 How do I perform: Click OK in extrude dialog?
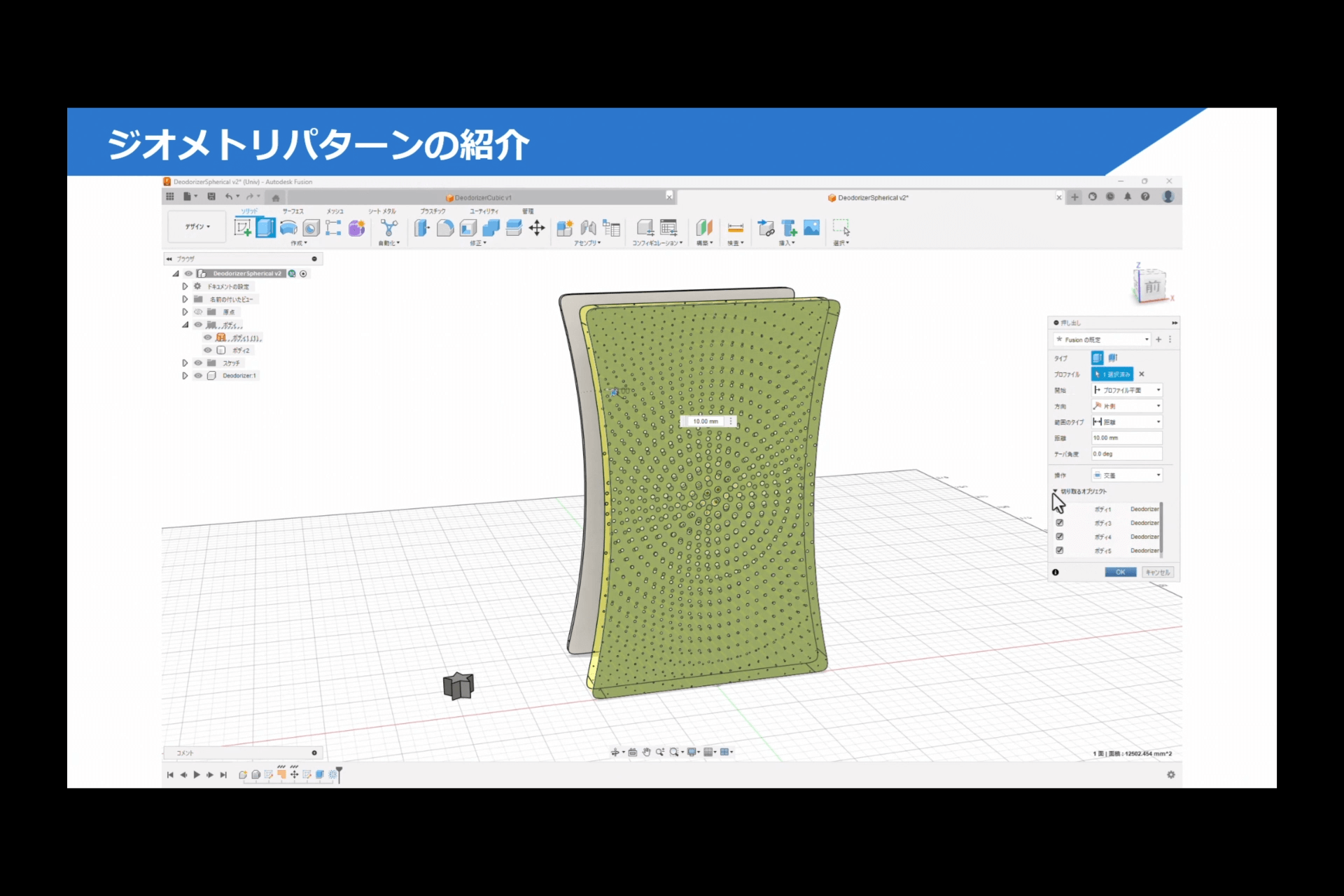[1121, 573]
